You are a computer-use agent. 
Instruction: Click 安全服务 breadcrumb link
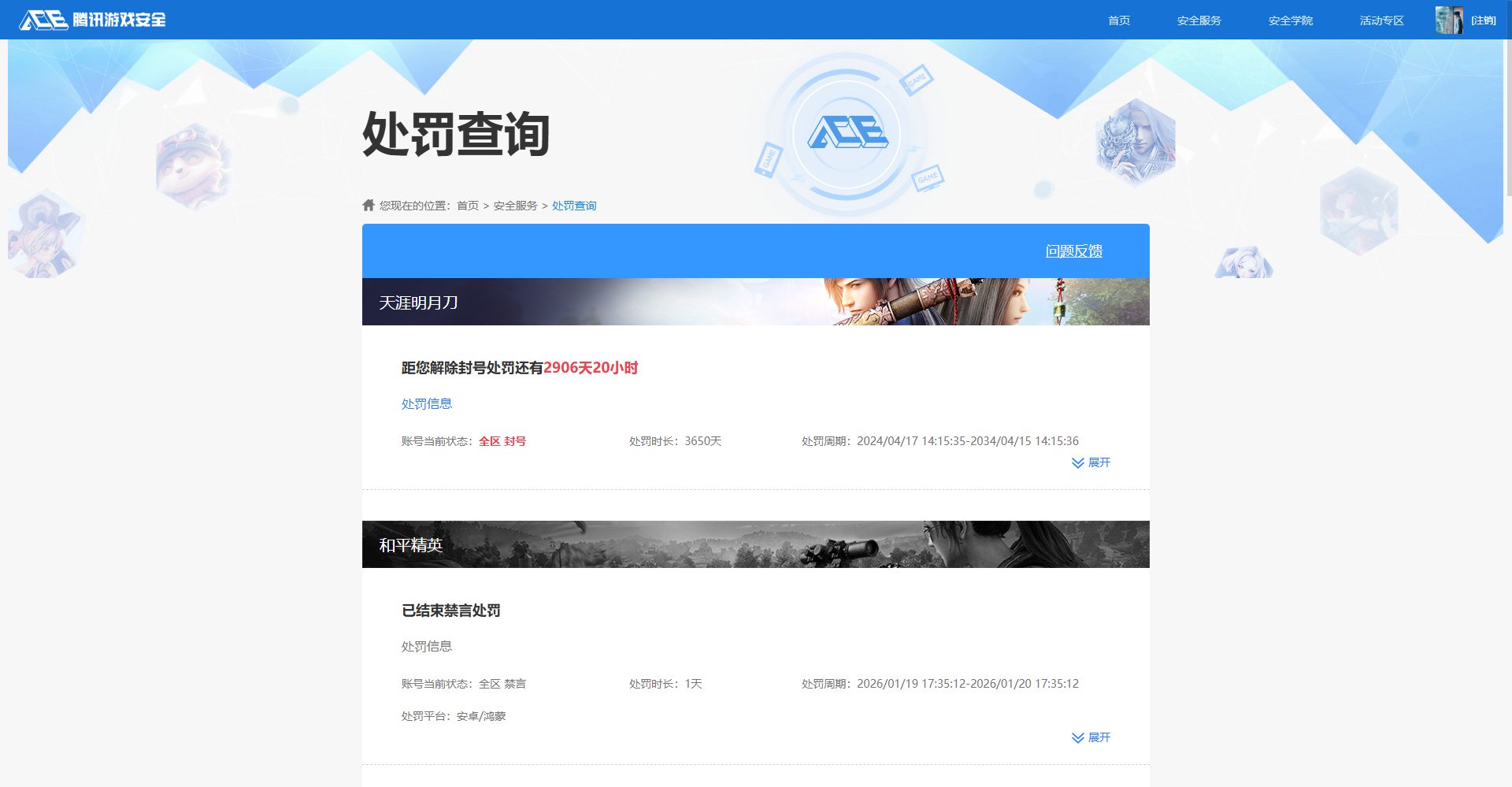[515, 206]
